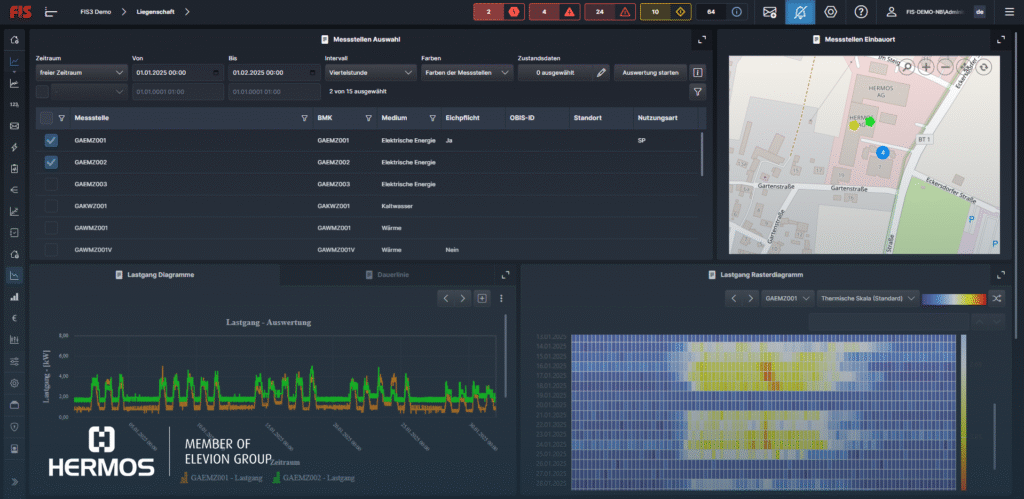1024x499 pixels.
Task: Switch language via the 'de' badge
Action: (980, 12)
